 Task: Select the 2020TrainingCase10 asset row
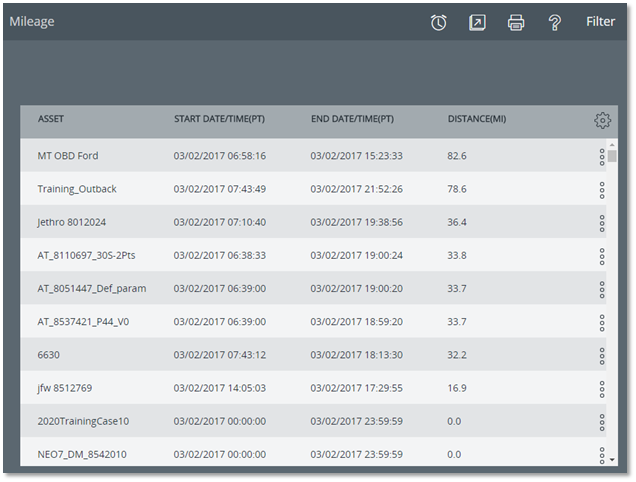(313, 421)
